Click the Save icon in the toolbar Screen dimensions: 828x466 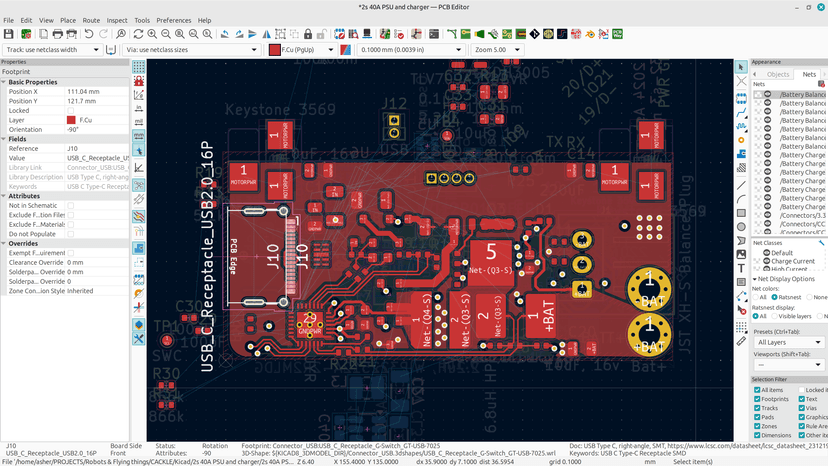pos(9,34)
